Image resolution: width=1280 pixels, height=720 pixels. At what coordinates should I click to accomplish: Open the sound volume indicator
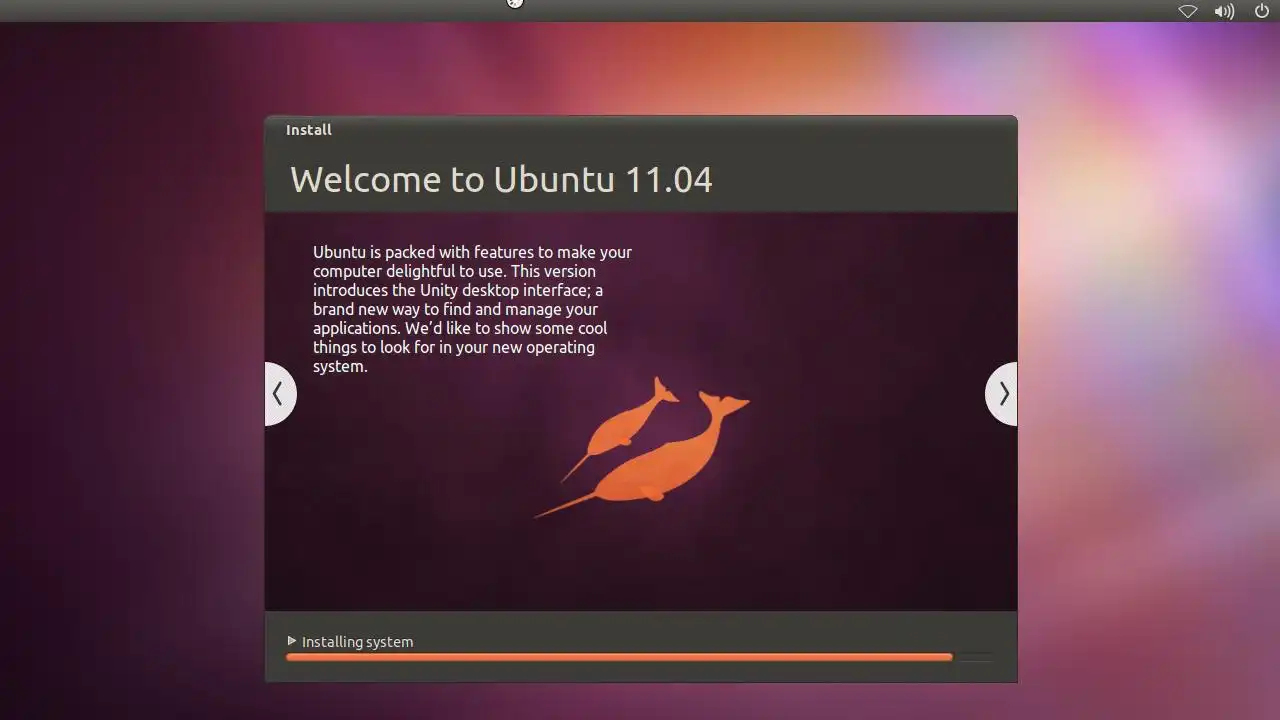(1225, 11)
